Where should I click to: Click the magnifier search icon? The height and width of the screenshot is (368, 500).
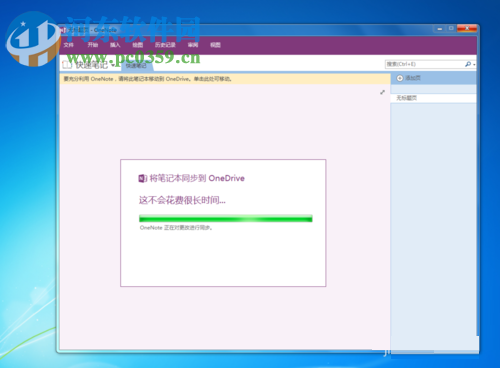click(x=468, y=64)
